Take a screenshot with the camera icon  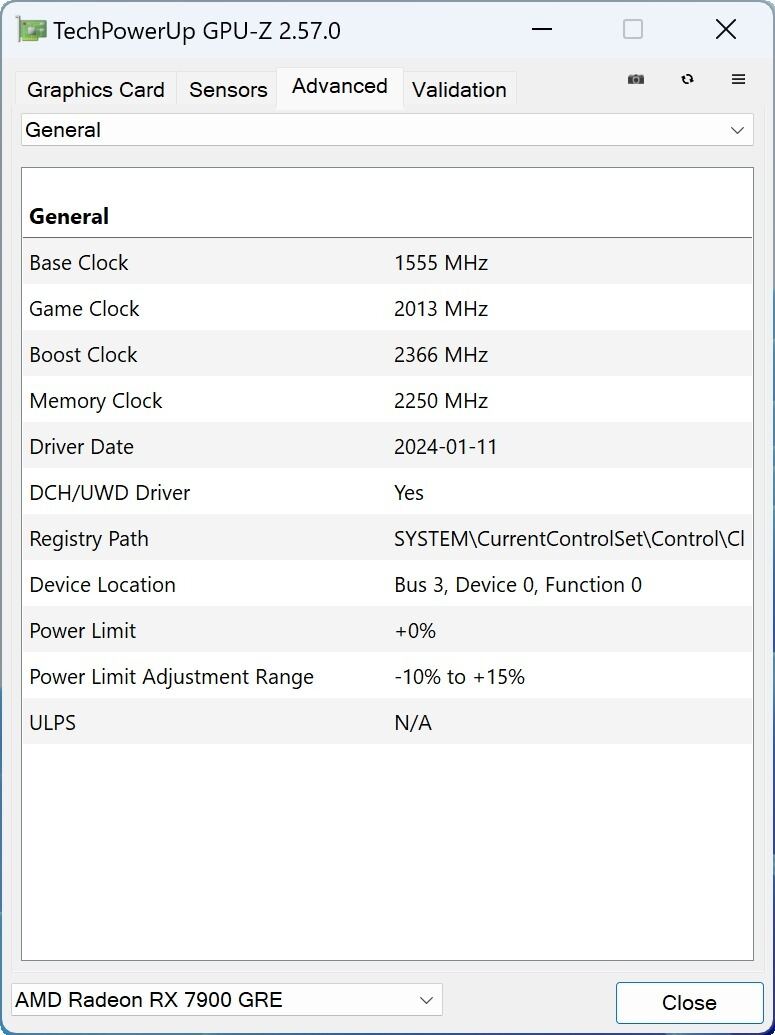(636, 79)
